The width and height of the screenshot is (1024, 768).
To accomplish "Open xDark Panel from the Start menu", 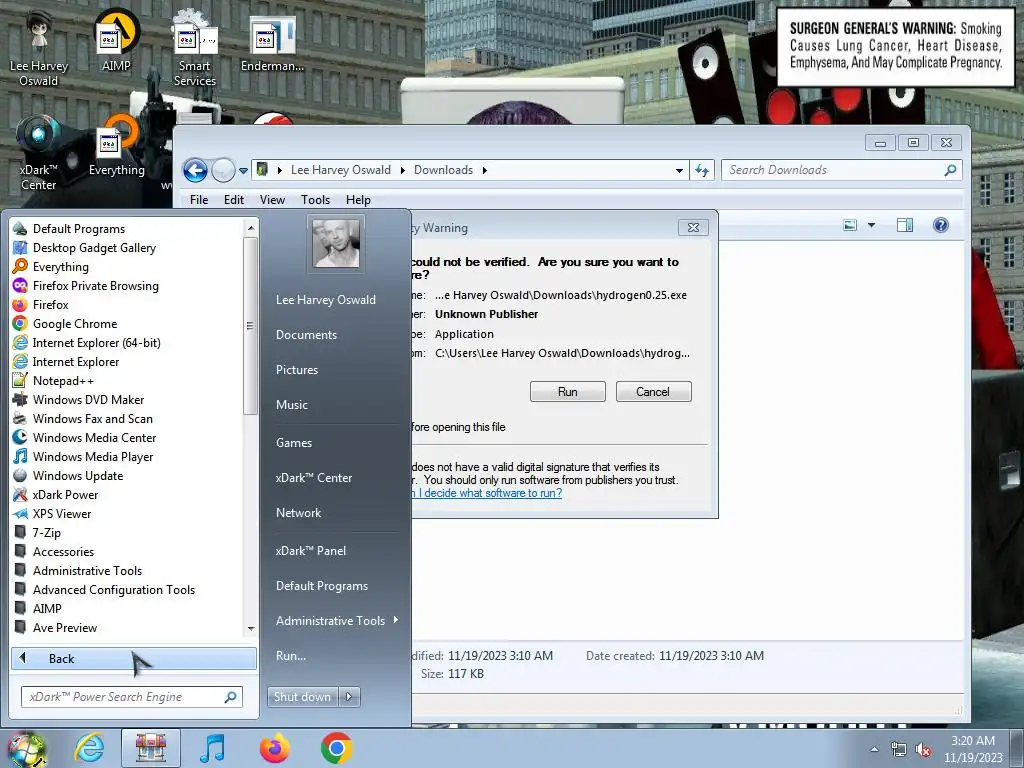I will (x=311, y=551).
